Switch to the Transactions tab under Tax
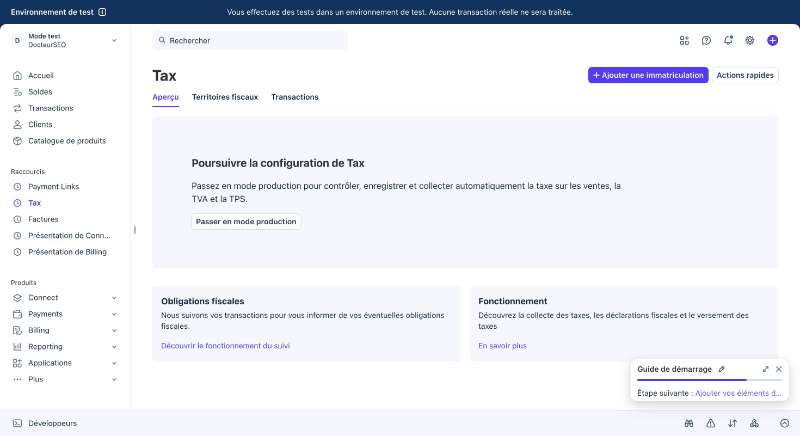This screenshot has width=800, height=436. pos(295,97)
